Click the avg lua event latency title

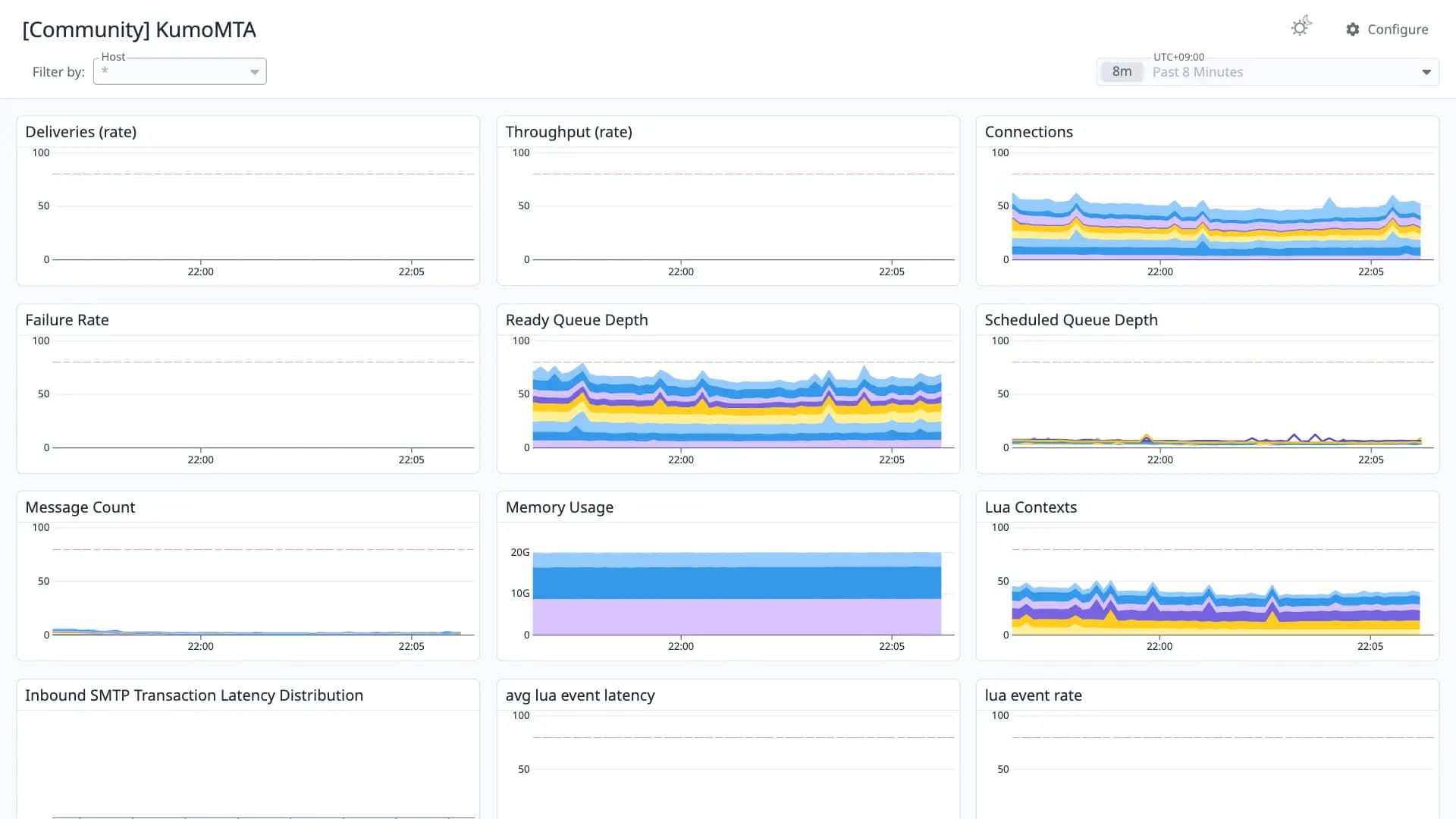coord(580,695)
